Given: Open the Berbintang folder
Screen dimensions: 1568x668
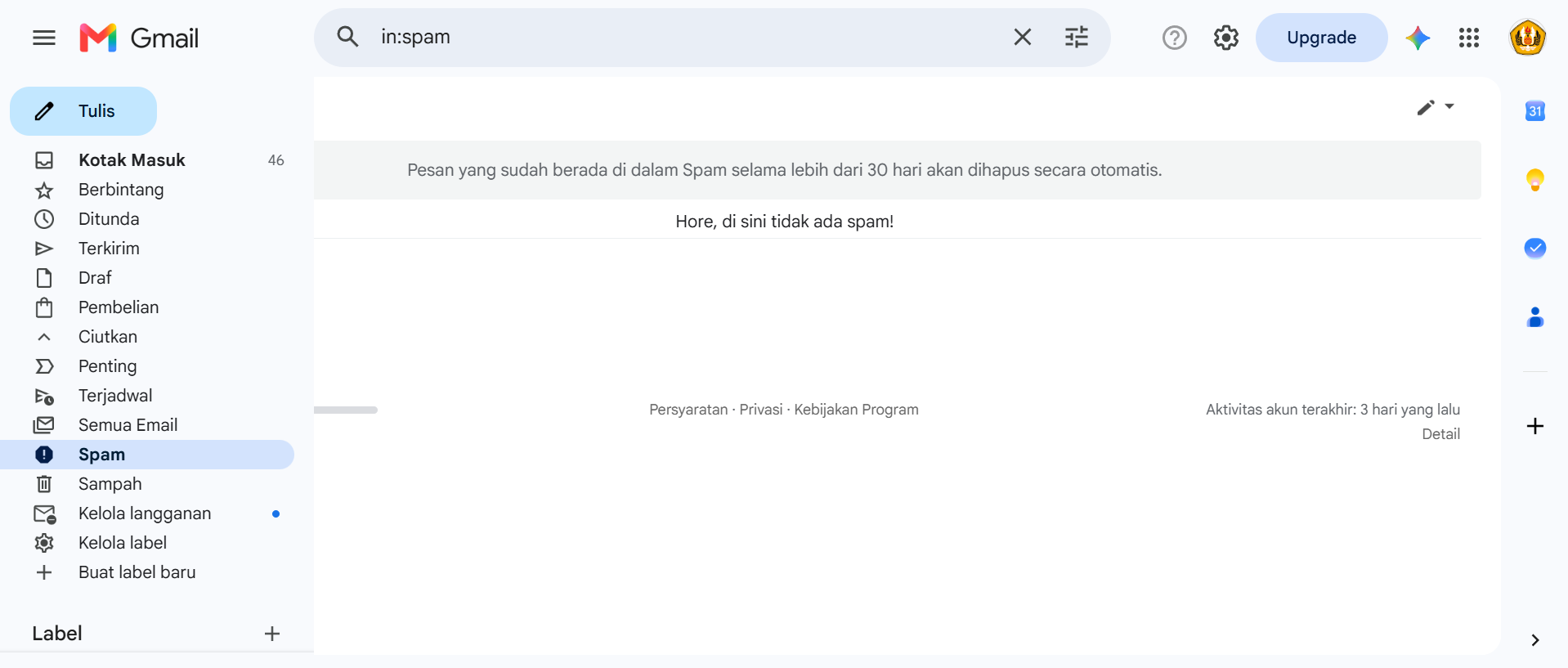Looking at the screenshot, I should (147, 190).
